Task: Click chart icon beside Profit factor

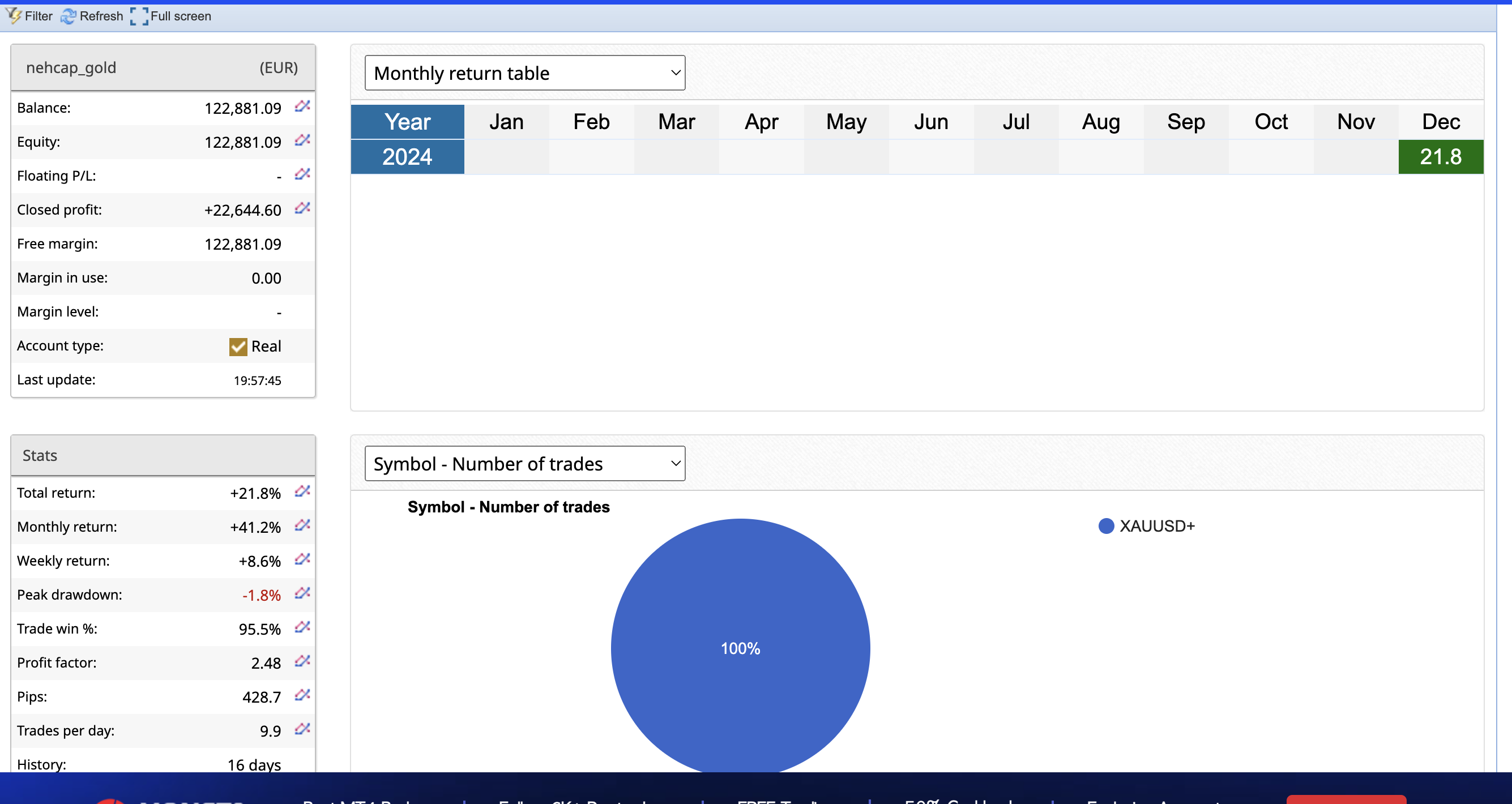Action: [302, 661]
